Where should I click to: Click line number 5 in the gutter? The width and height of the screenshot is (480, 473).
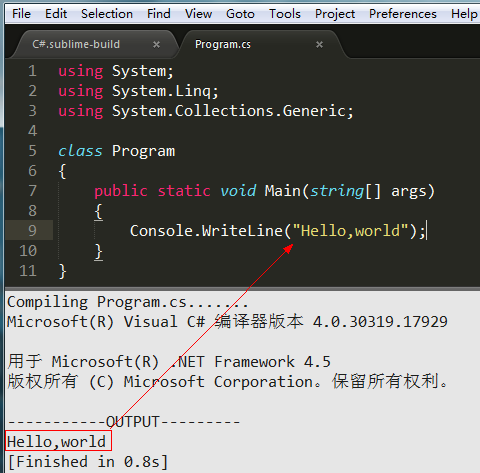pos(32,151)
